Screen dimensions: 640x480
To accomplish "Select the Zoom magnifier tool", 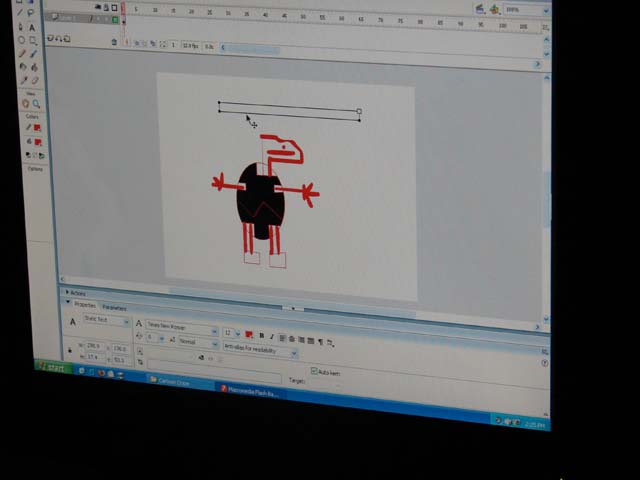I will tap(36, 104).
